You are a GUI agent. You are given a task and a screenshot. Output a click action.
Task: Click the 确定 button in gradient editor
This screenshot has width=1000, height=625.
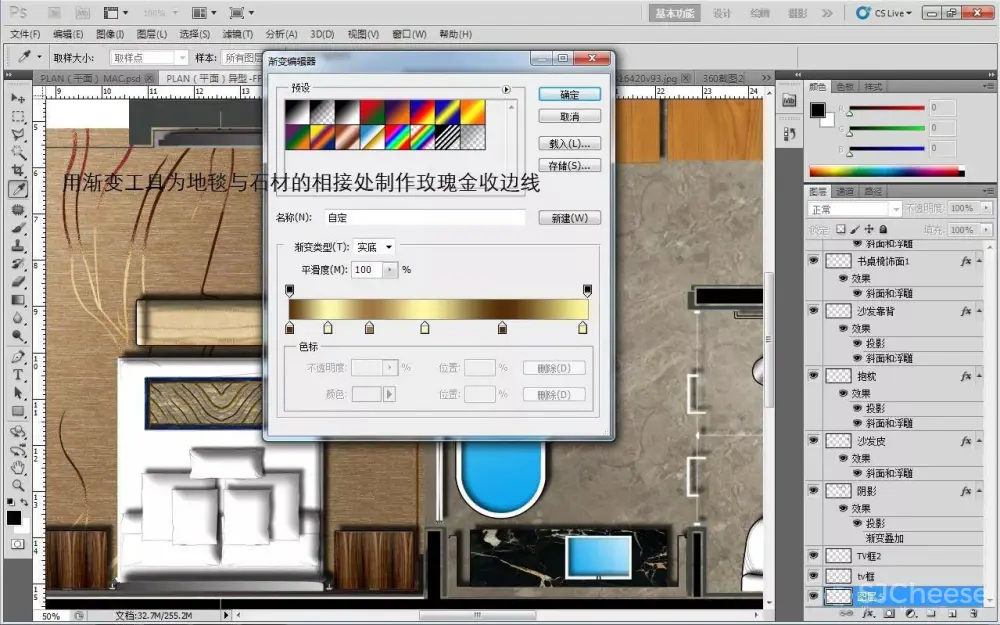pyautogui.click(x=569, y=94)
